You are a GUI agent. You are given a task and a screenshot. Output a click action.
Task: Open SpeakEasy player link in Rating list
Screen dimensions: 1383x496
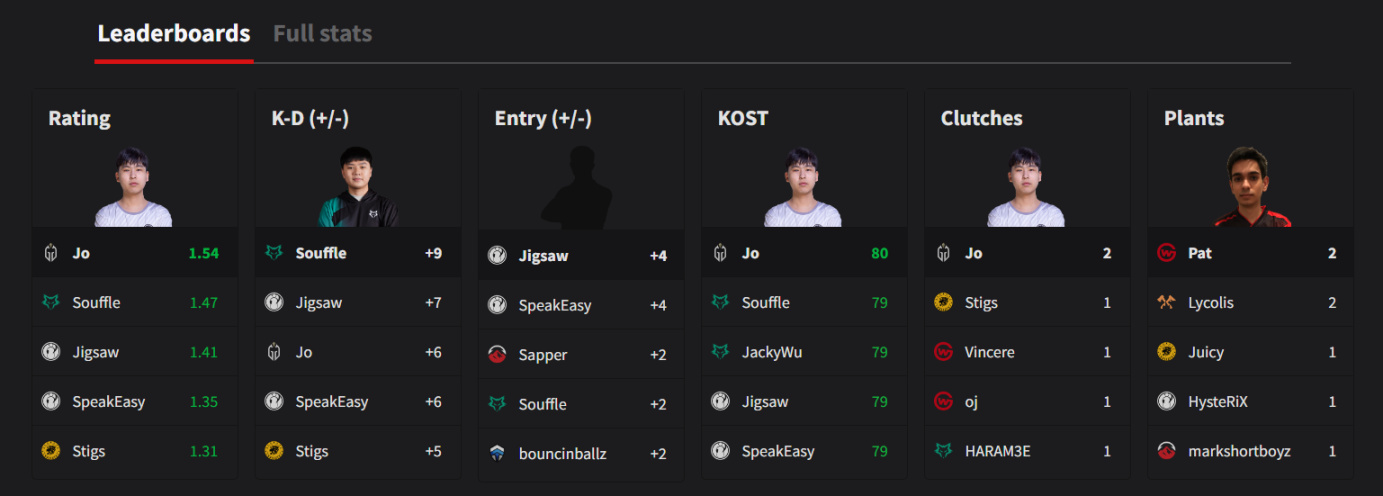click(108, 402)
